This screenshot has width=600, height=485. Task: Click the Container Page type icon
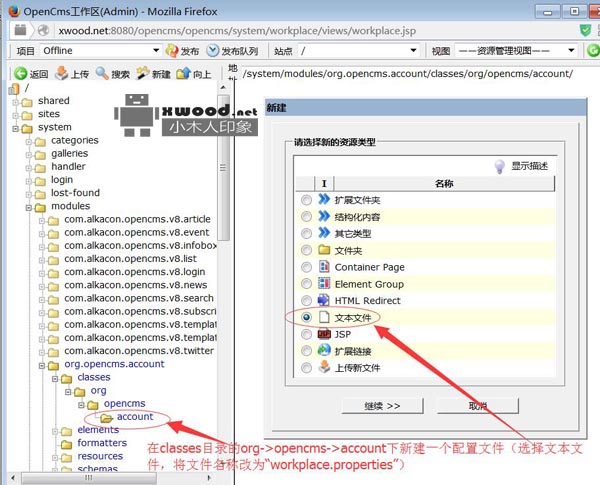click(324, 266)
